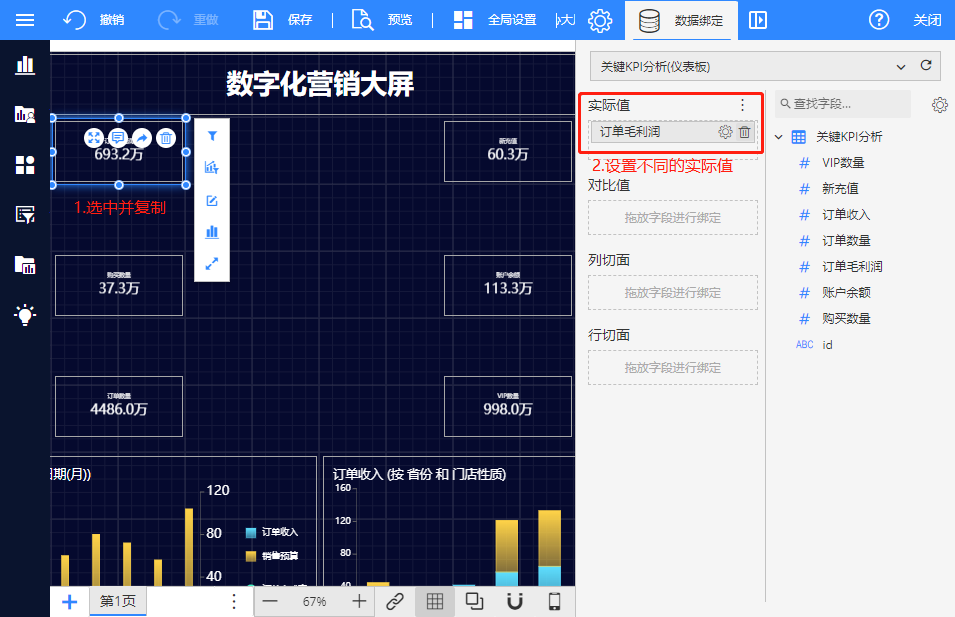Click the 查找字段 search field
The image size is (955, 617).
click(845, 104)
